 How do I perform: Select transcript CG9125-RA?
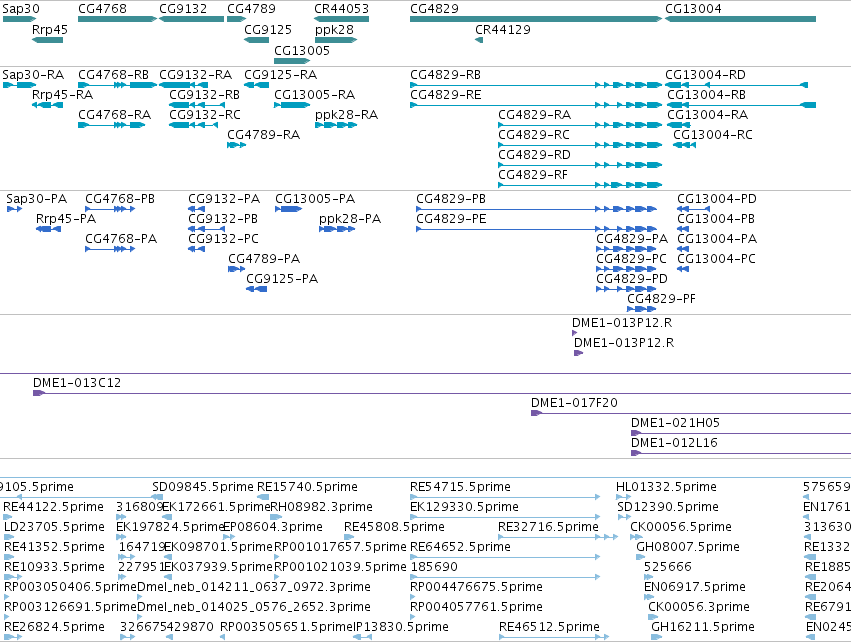pyautogui.click(x=281, y=74)
